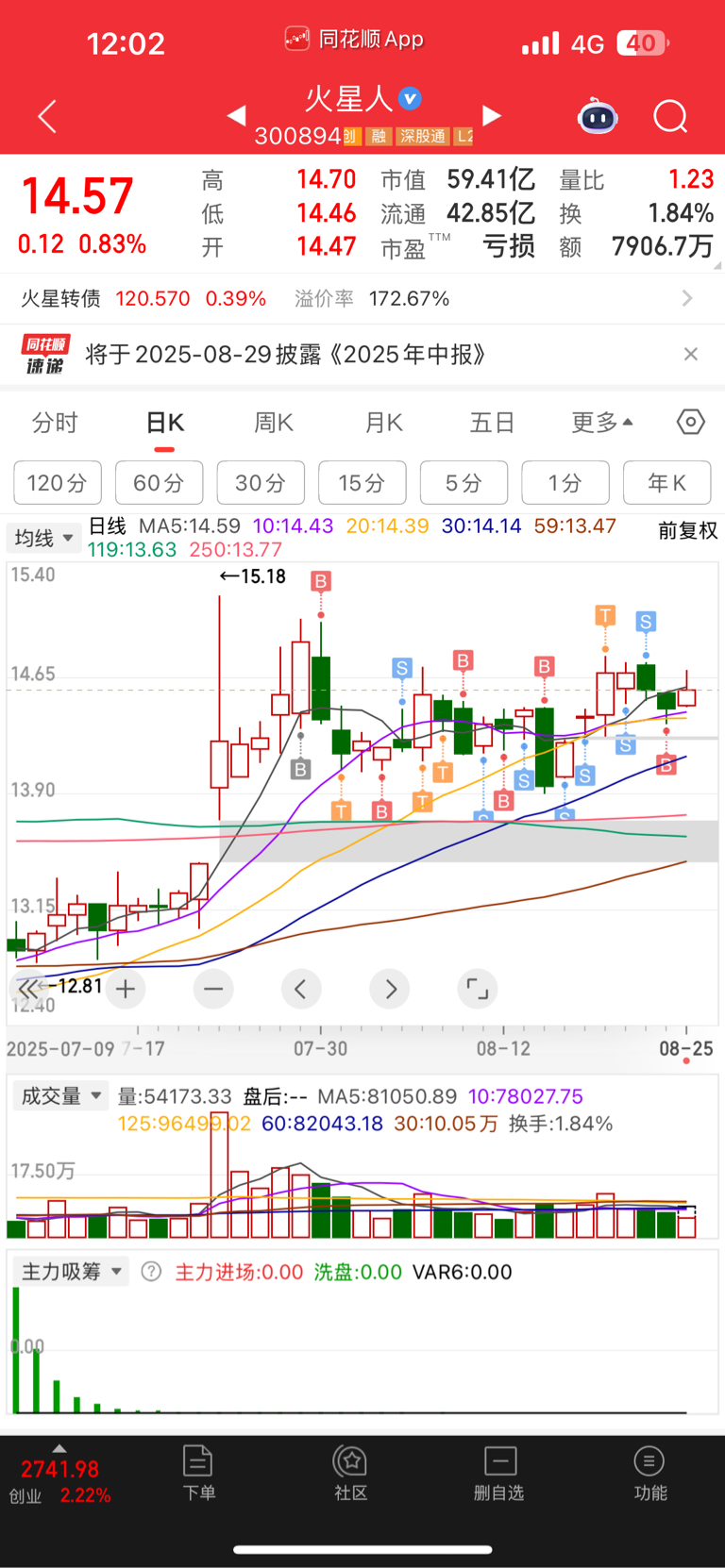Pan chart right with arrow button
The width and height of the screenshot is (725, 1568).
point(390,989)
